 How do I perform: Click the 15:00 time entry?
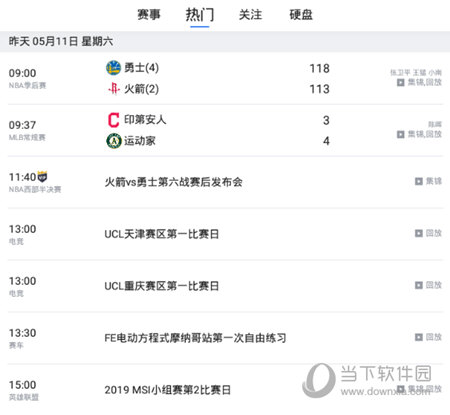pos(22,385)
